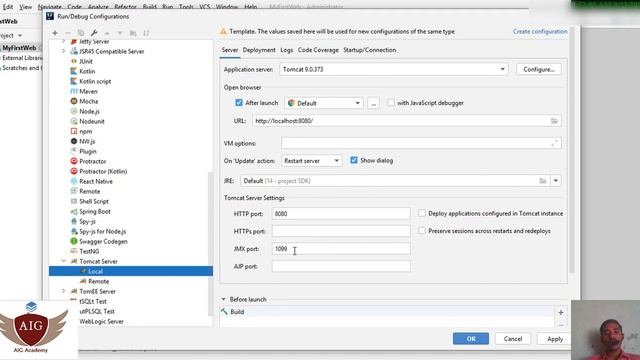Select Local under Tomcat Server
Viewport: 640px width, 360px height.
tap(131, 271)
